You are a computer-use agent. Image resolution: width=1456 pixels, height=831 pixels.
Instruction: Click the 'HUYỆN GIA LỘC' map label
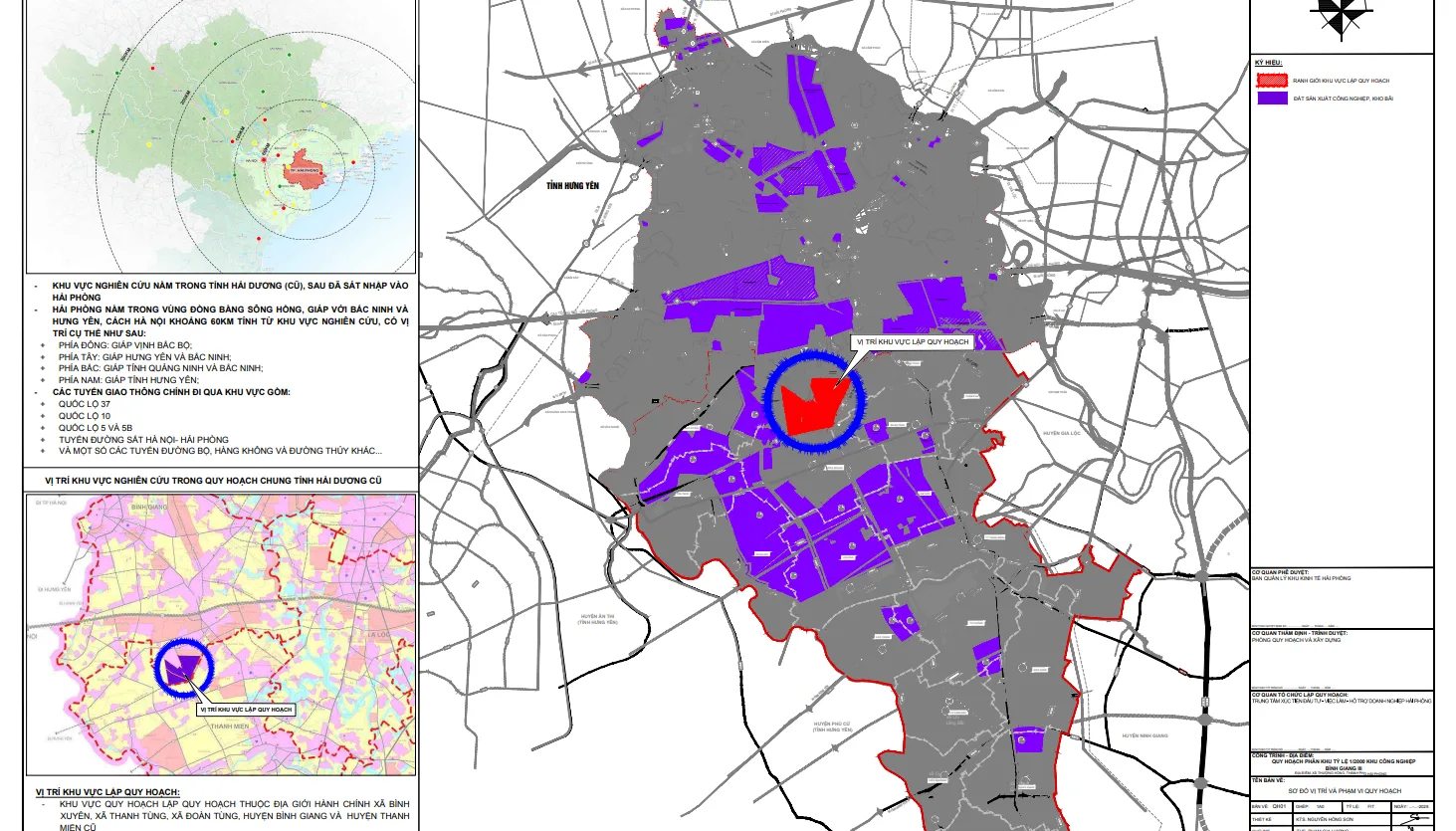pos(1062,434)
